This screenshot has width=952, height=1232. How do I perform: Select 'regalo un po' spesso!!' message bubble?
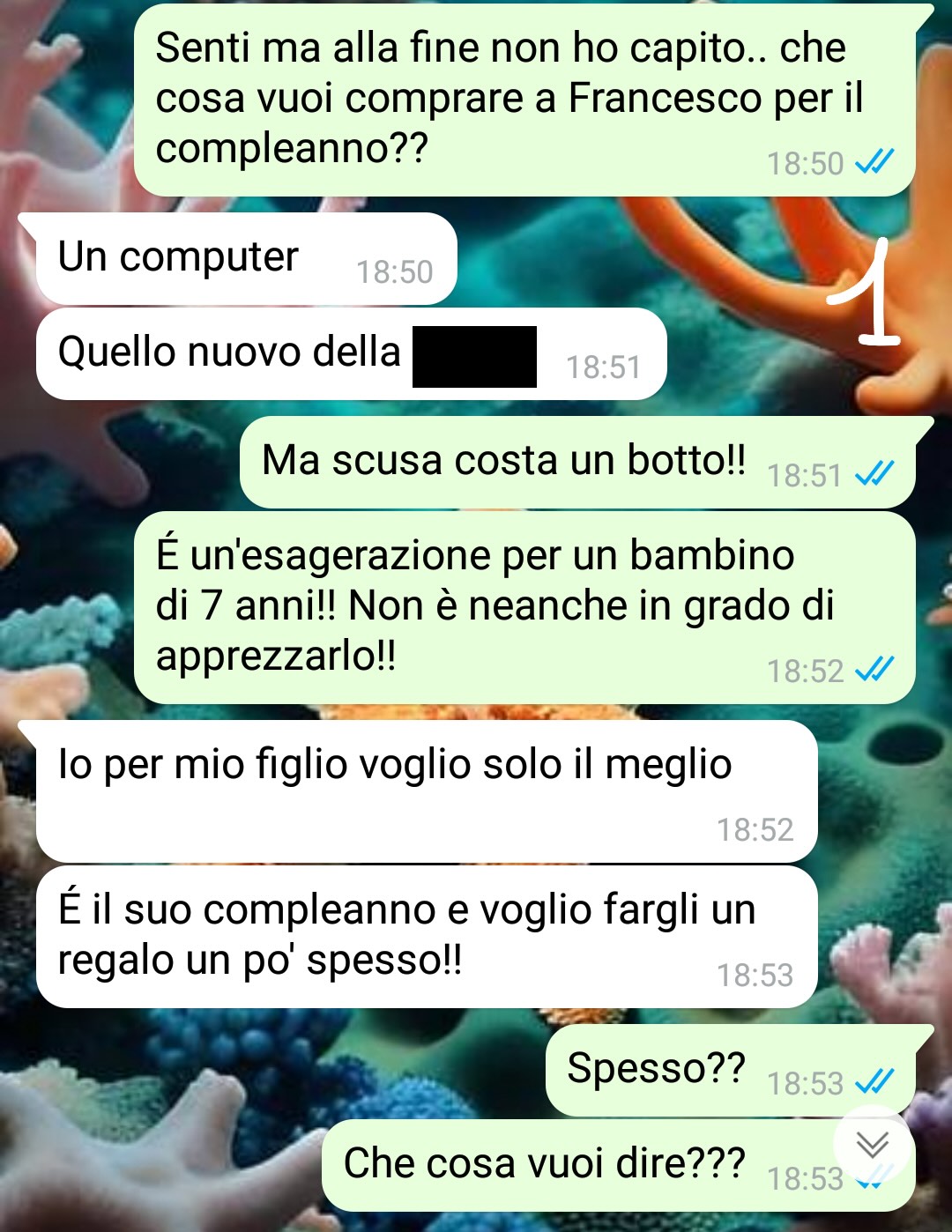point(427,937)
